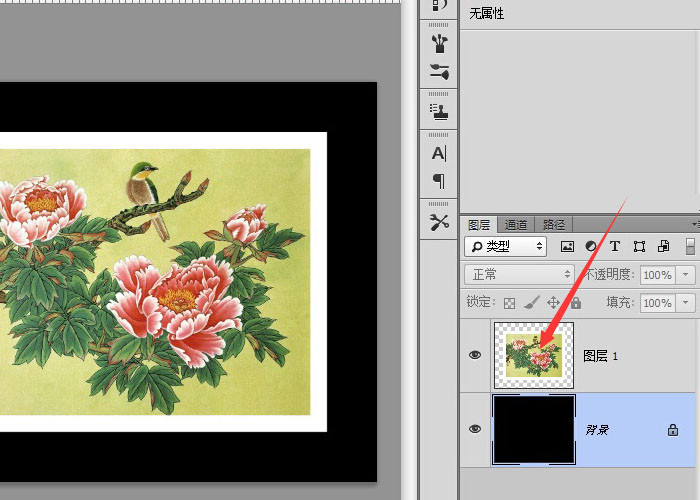
Task: Open the Paragraph panel icon
Action: tap(439, 181)
